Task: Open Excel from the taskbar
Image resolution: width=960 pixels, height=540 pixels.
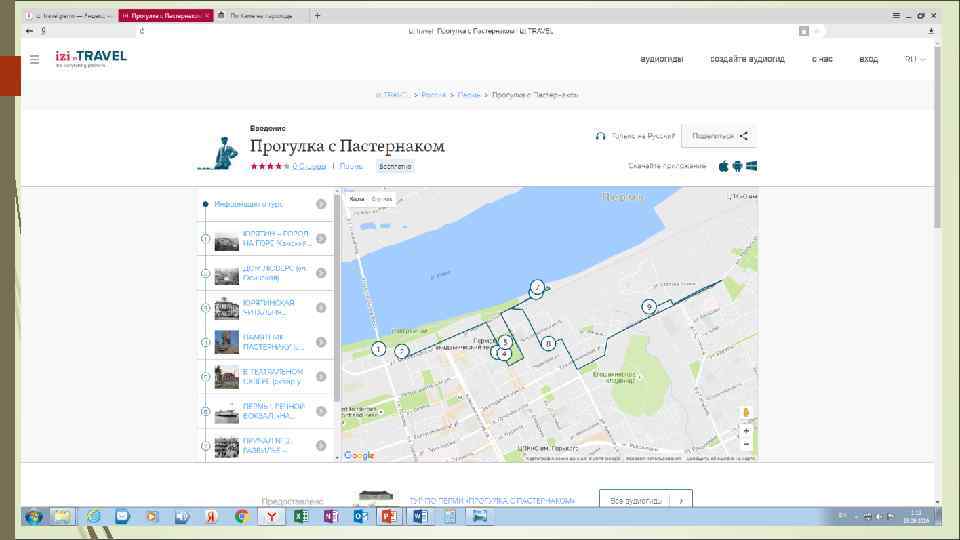Action: 301,517
